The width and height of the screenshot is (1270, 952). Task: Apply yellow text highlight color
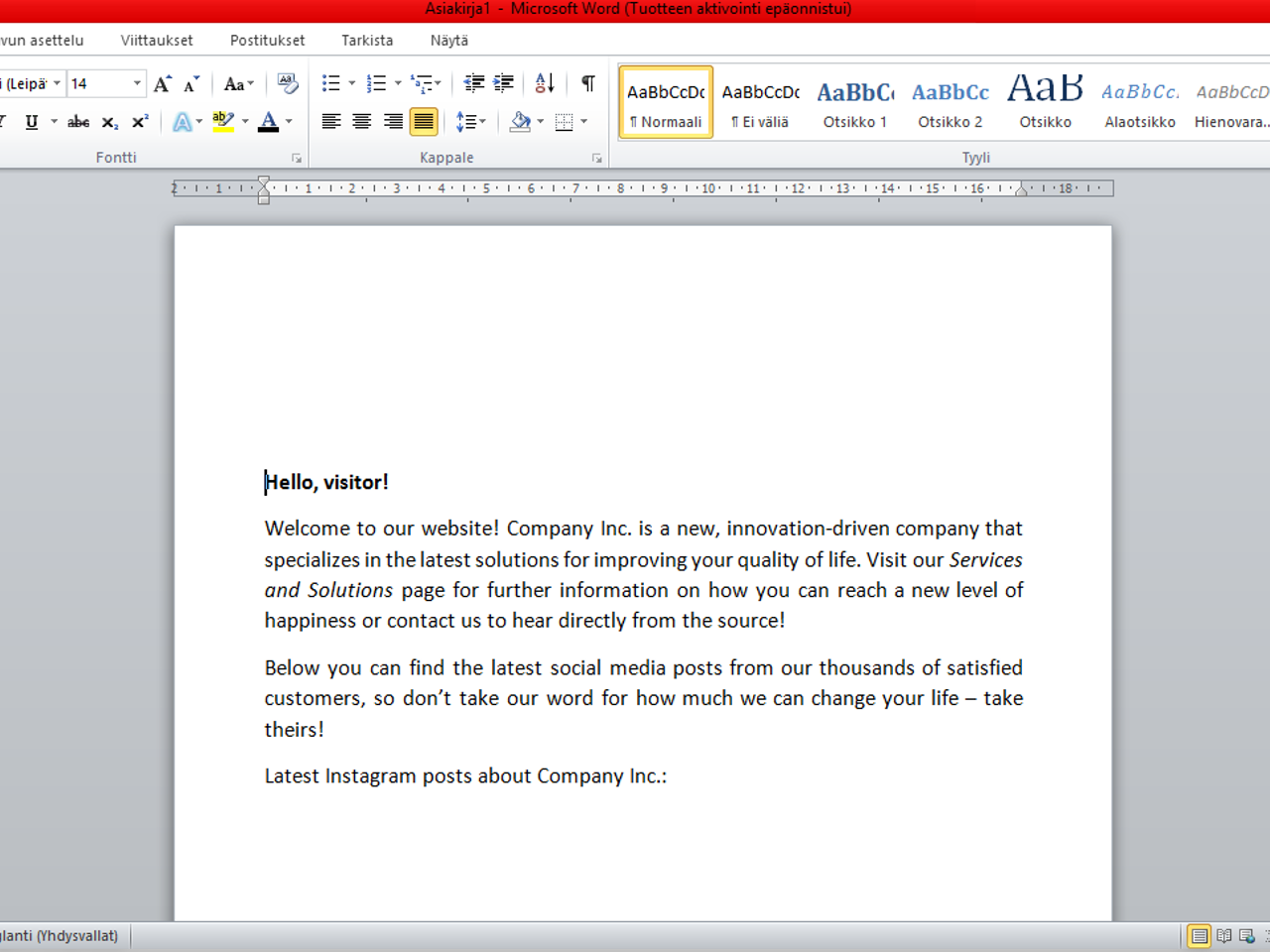[223, 122]
